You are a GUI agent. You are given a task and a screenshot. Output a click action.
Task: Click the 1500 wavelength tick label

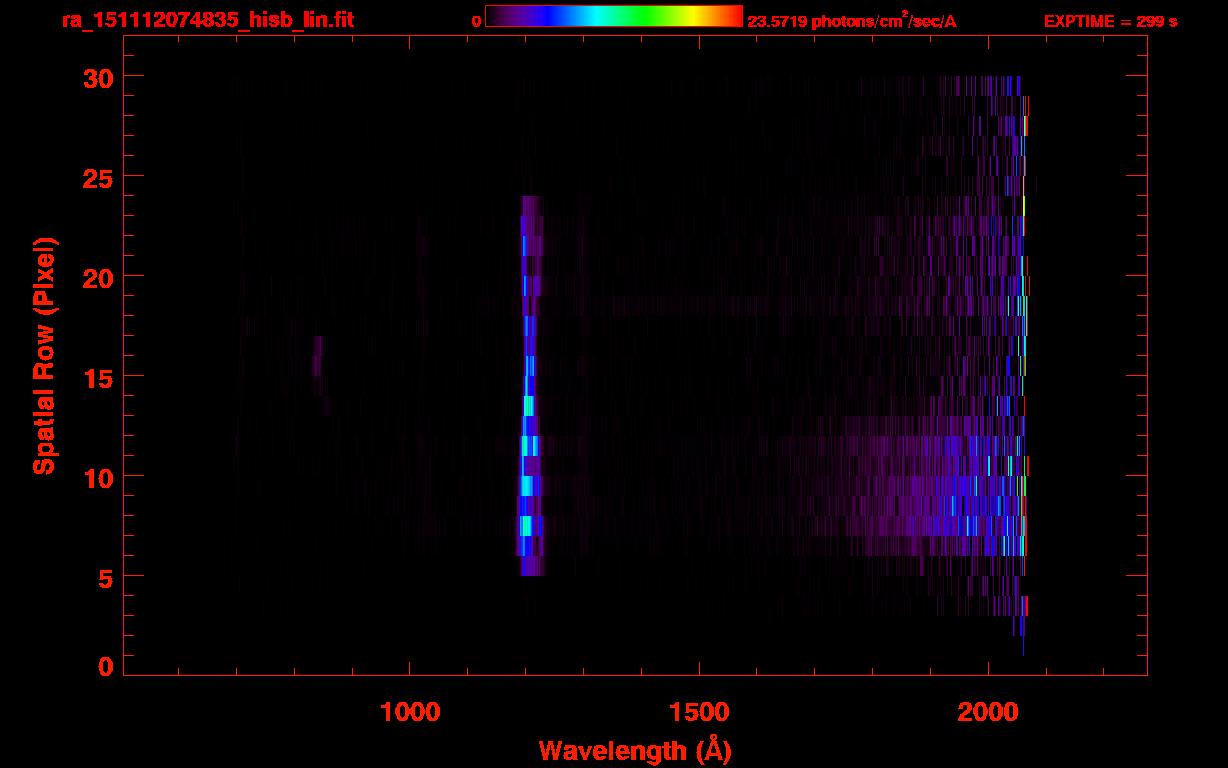(699, 712)
